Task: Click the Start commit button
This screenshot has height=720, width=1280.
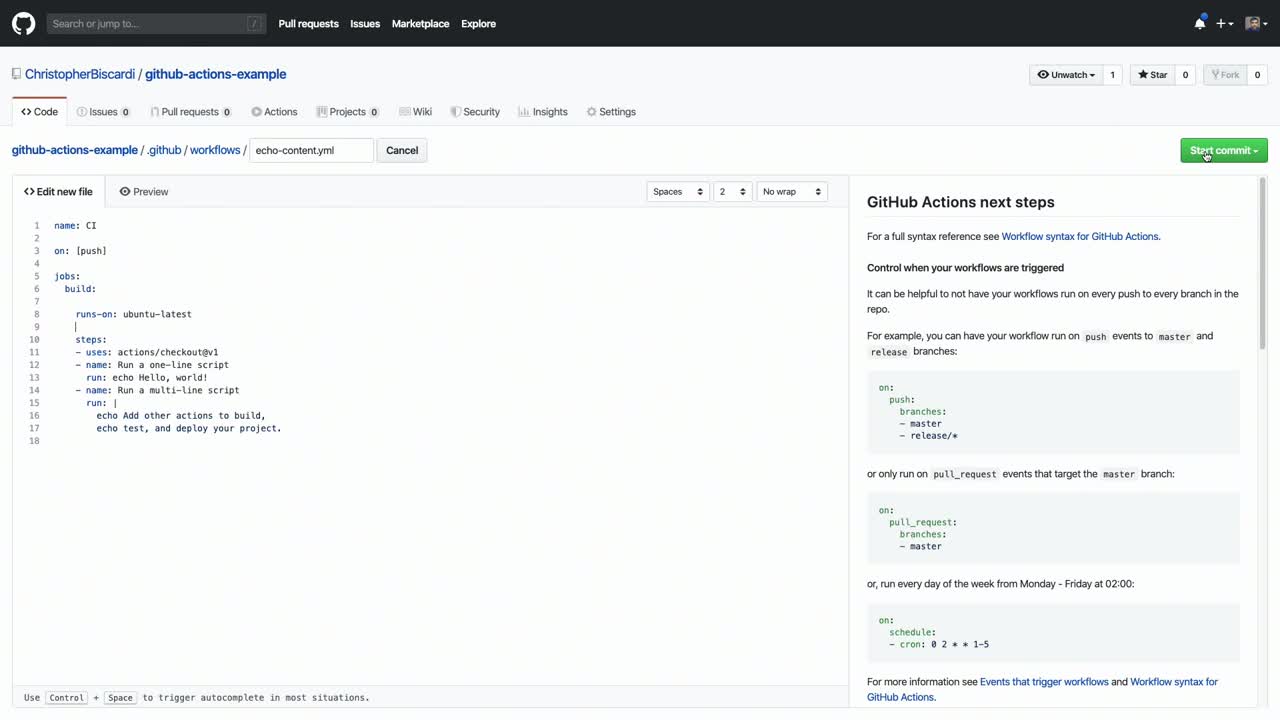Action: coord(1223,150)
